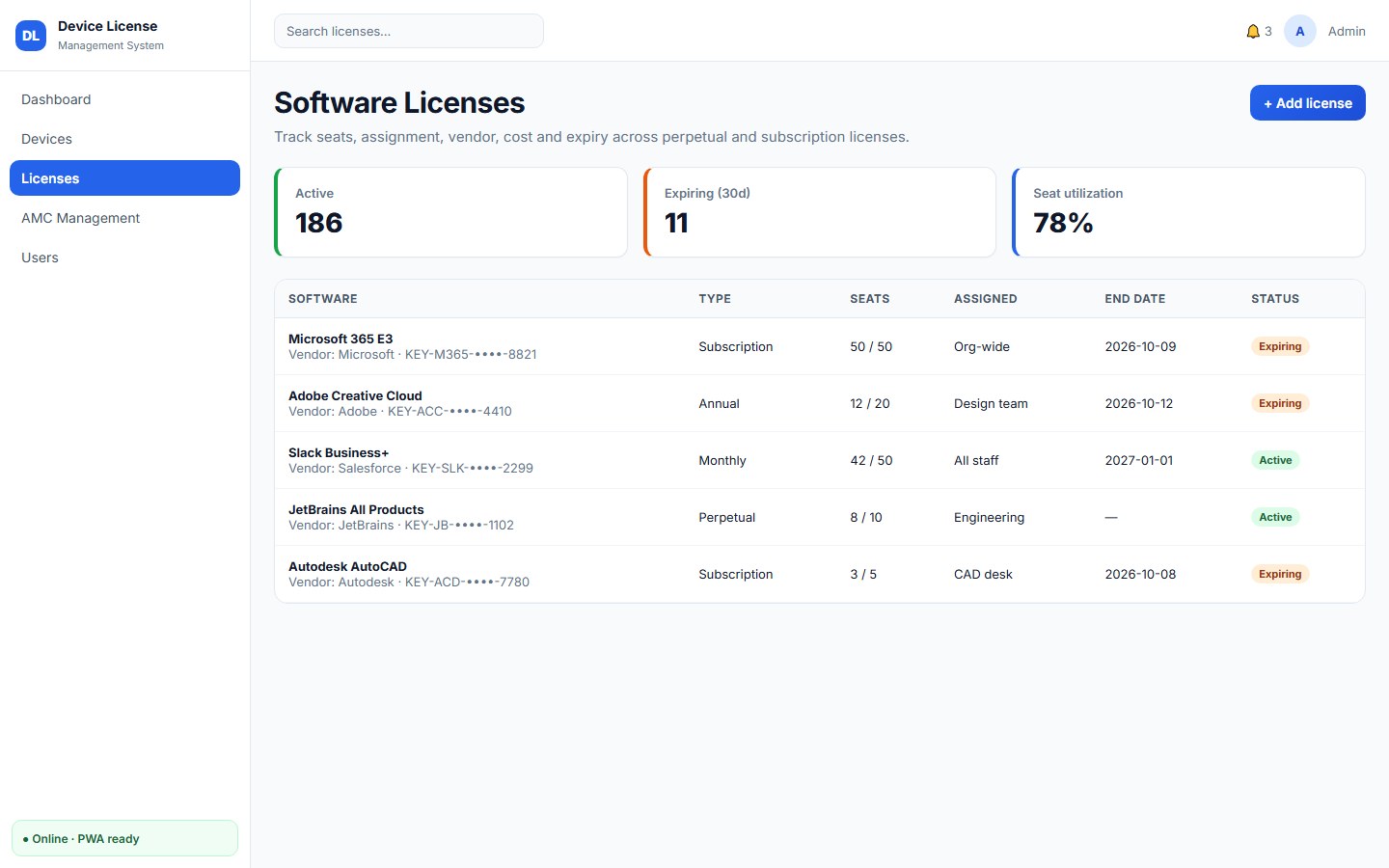The image size is (1389, 868).
Task: Click Expiring badge for Microsoft 365 E3
Action: [1280, 346]
